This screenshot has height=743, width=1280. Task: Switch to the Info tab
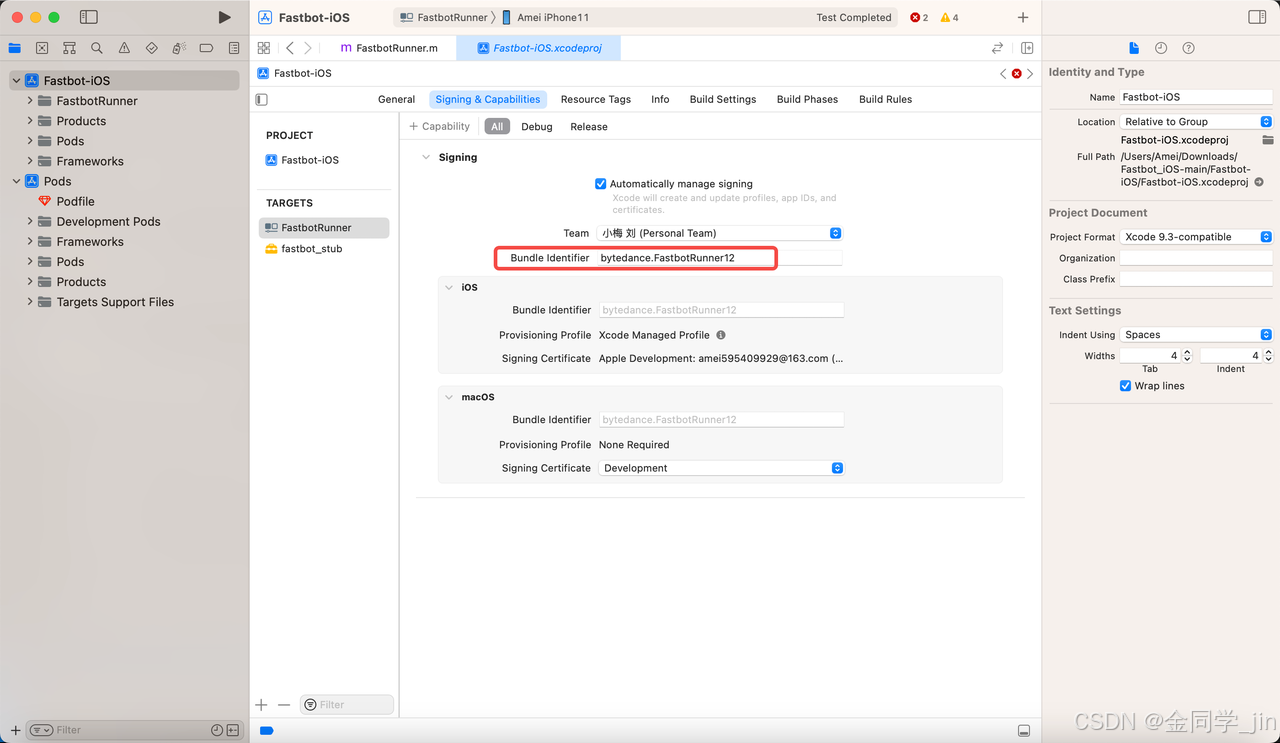660,99
